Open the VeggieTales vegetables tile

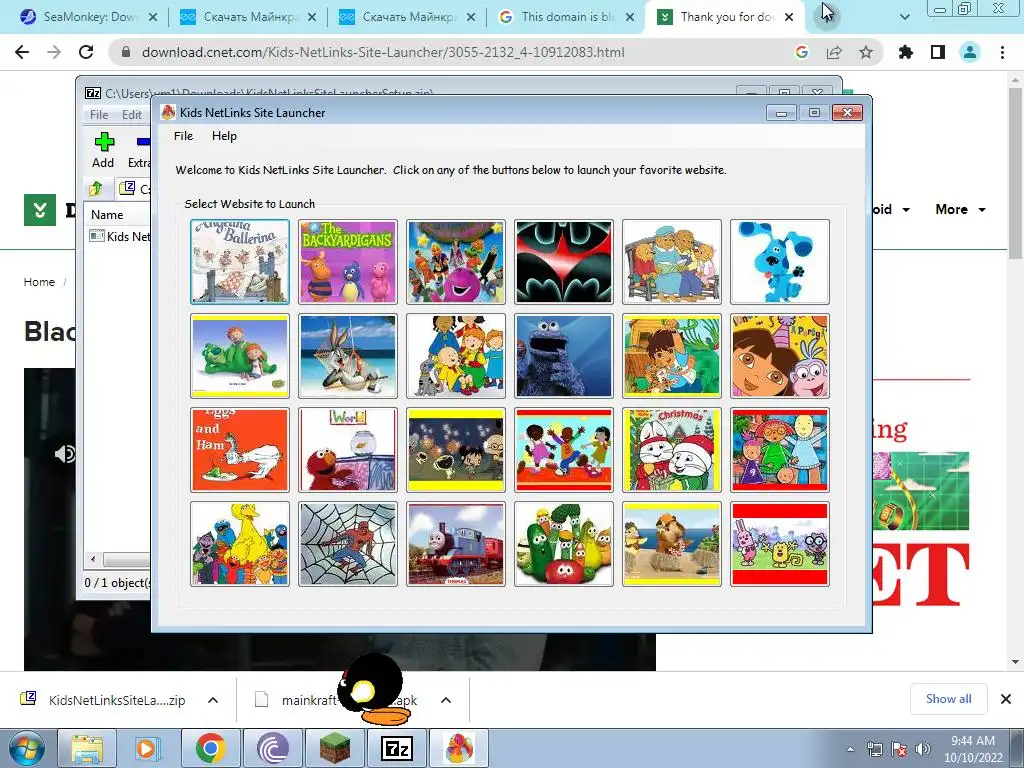coord(564,543)
